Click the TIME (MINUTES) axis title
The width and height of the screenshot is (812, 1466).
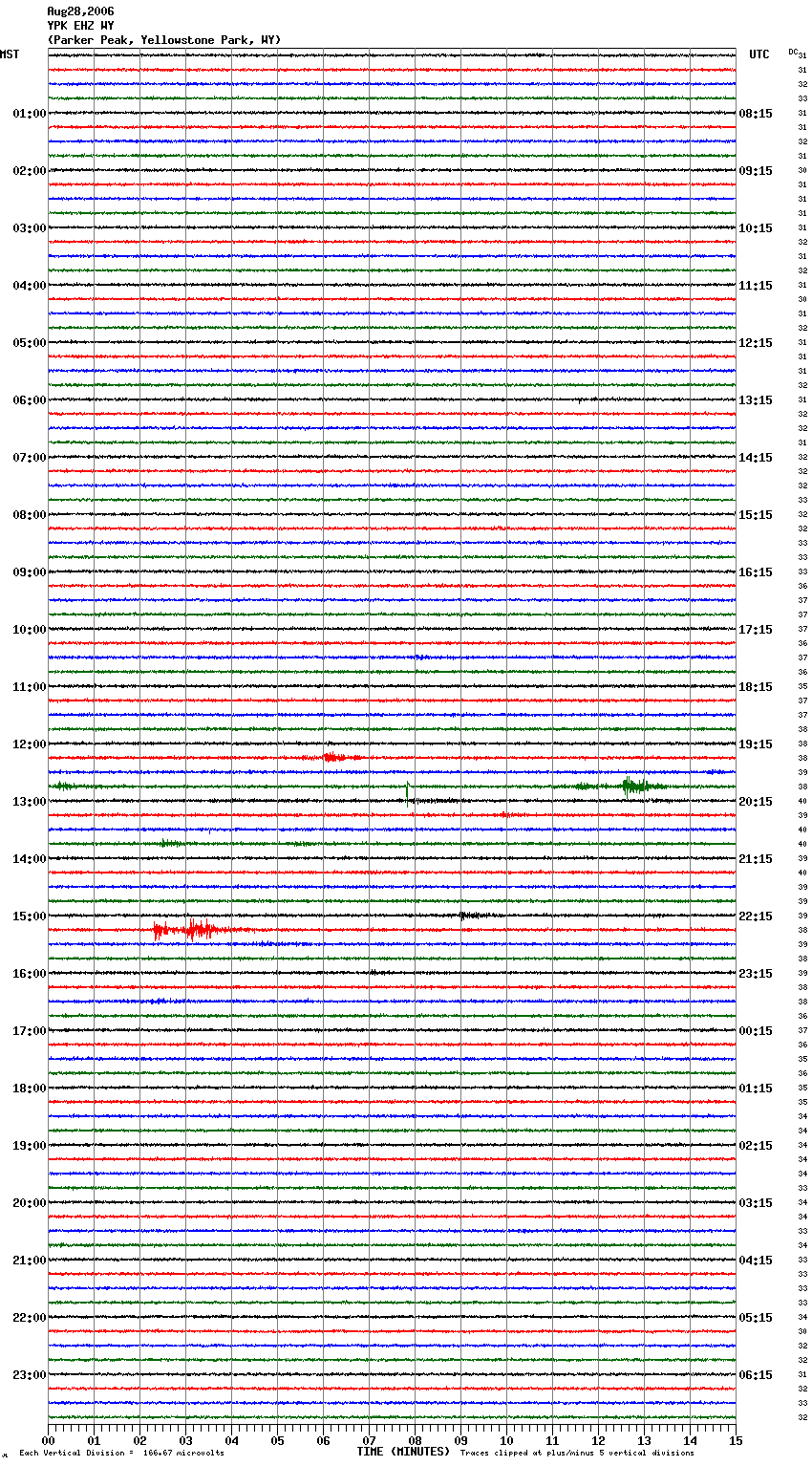click(403, 1452)
